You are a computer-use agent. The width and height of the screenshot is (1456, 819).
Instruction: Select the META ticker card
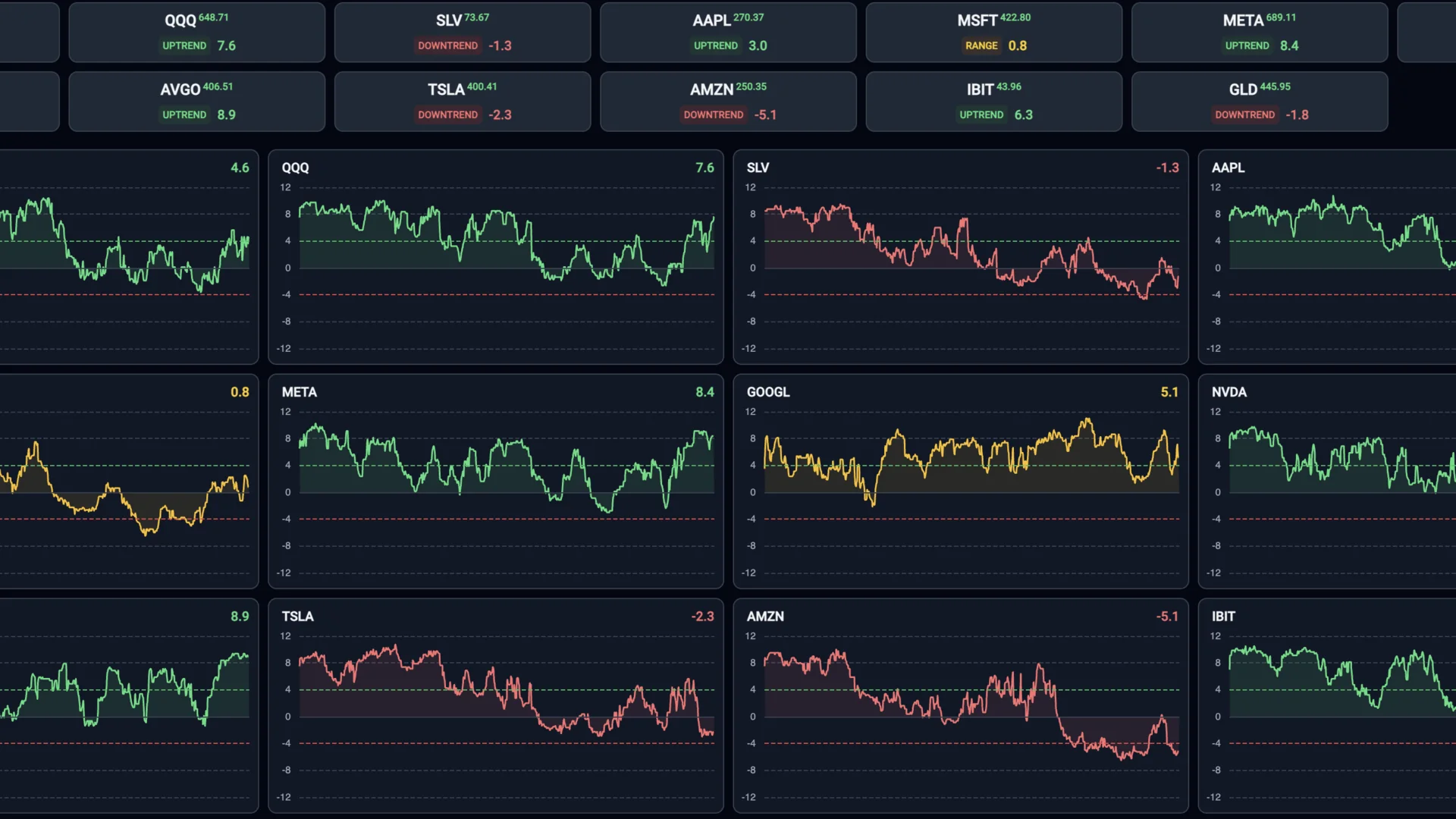click(1259, 32)
